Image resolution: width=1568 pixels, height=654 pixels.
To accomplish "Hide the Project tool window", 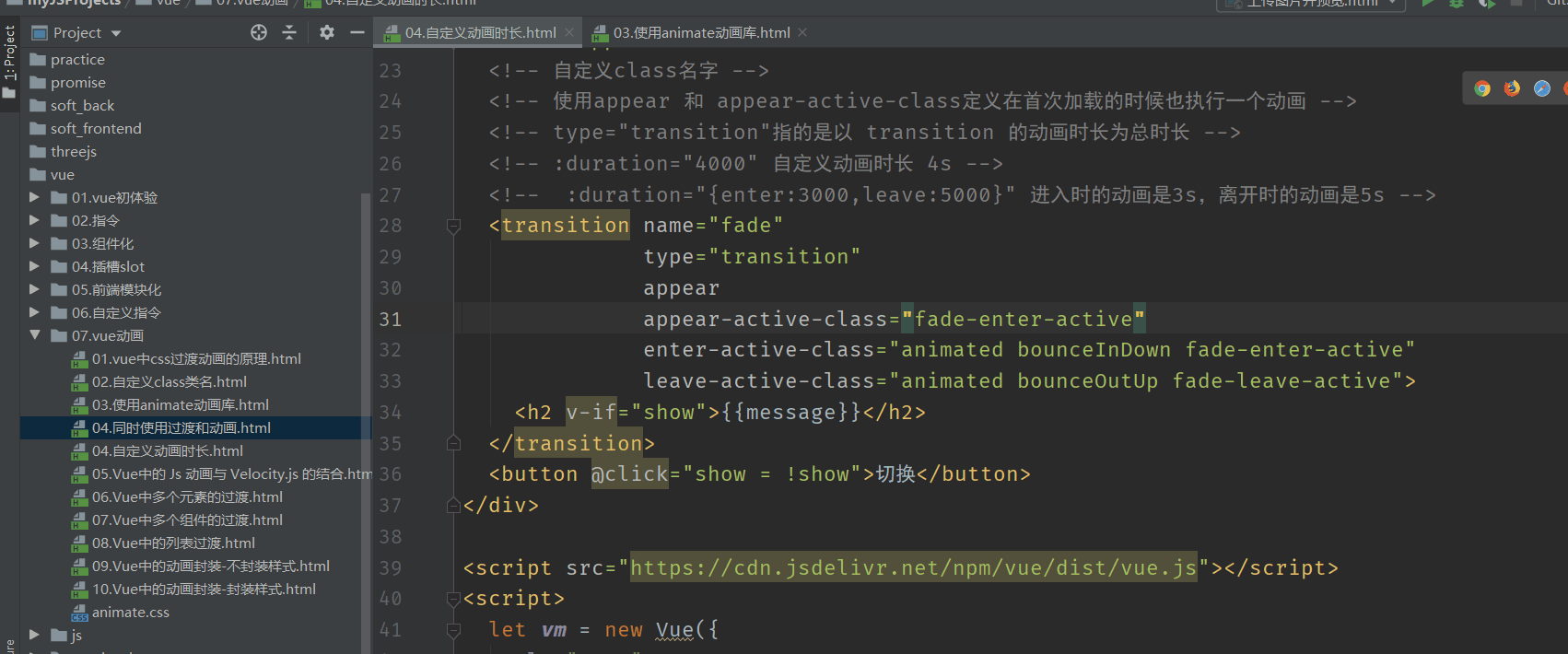I will [357, 32].
